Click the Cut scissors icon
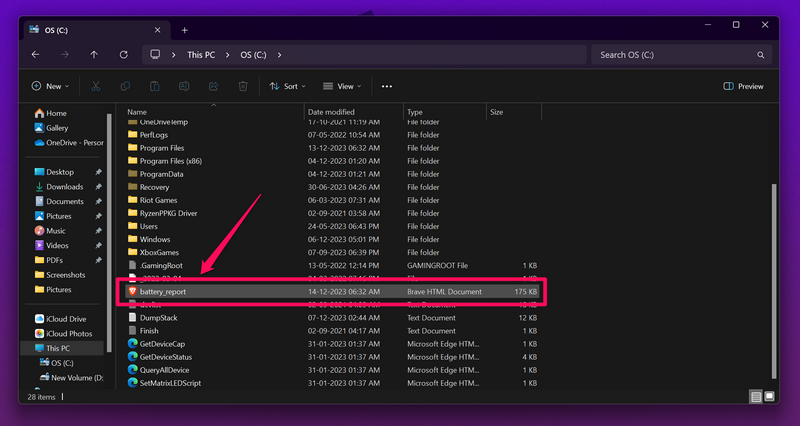The width and height of the screenshot is (800, 426). [x=96, y=87]
